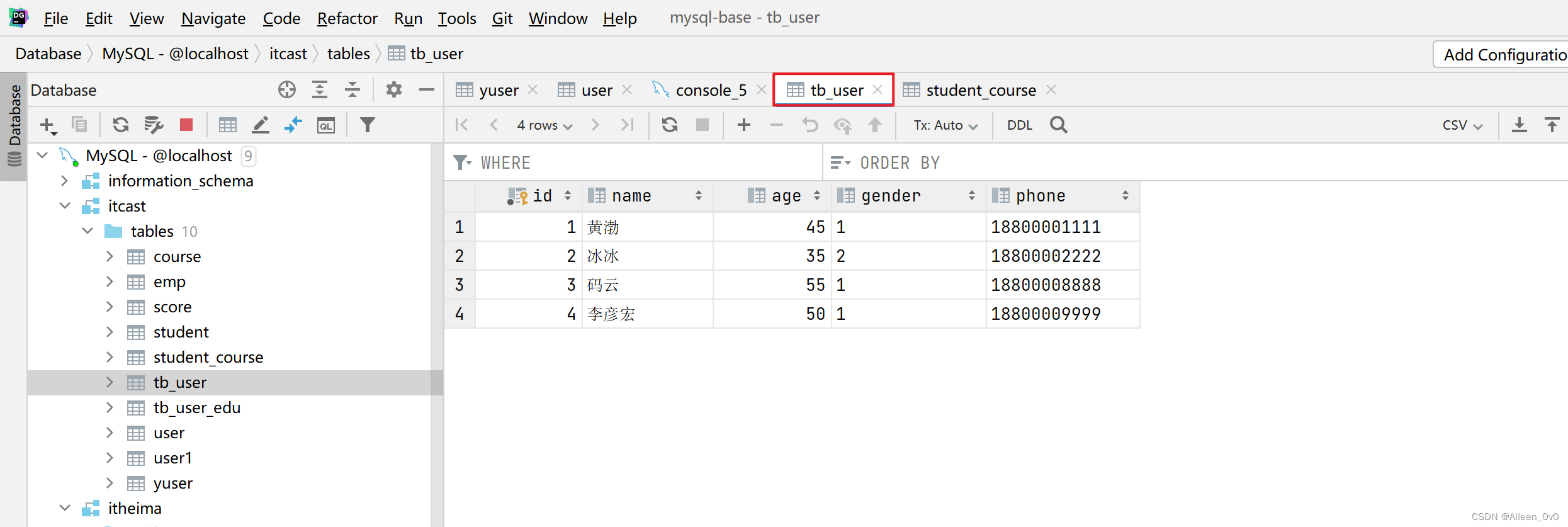
Task: Click the DDL button
Action: (1020, 125)
